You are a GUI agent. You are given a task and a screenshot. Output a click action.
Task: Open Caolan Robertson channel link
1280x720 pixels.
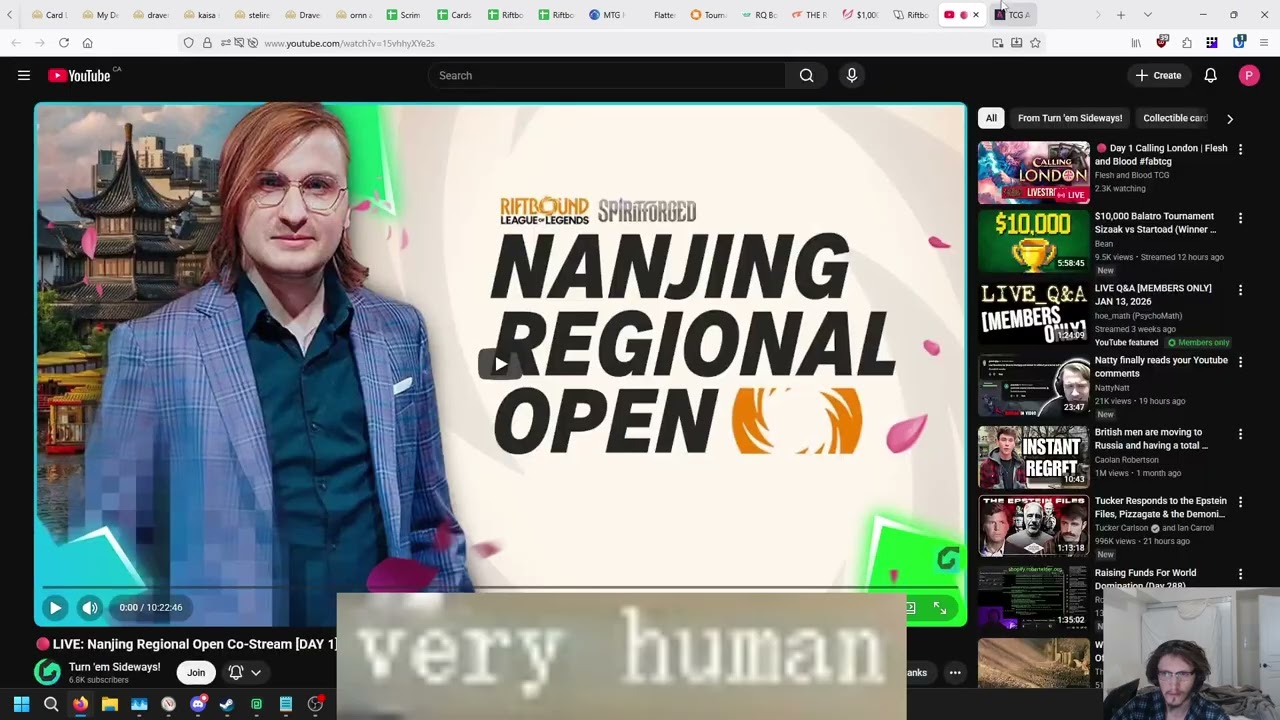(1130, 460)
